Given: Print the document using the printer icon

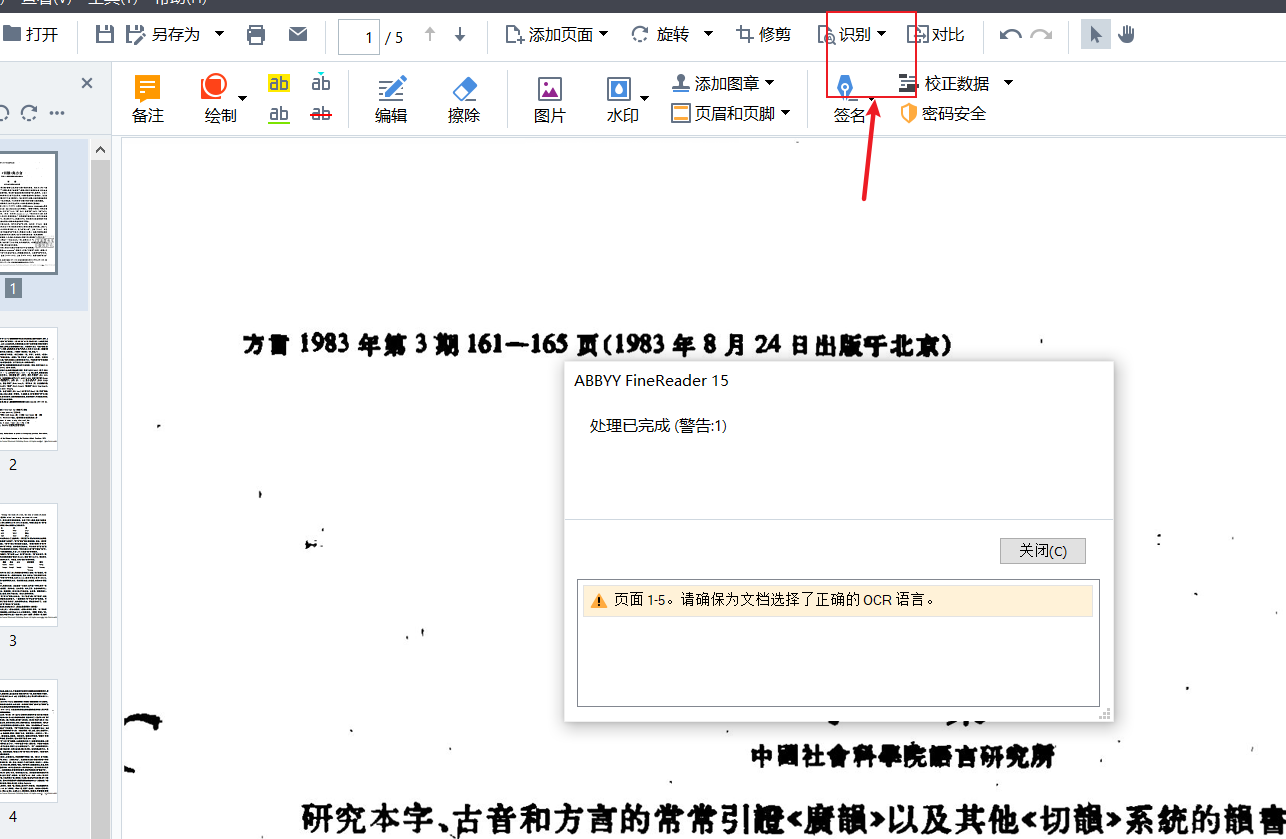Looking at the screenshot, I should [256, 35].
